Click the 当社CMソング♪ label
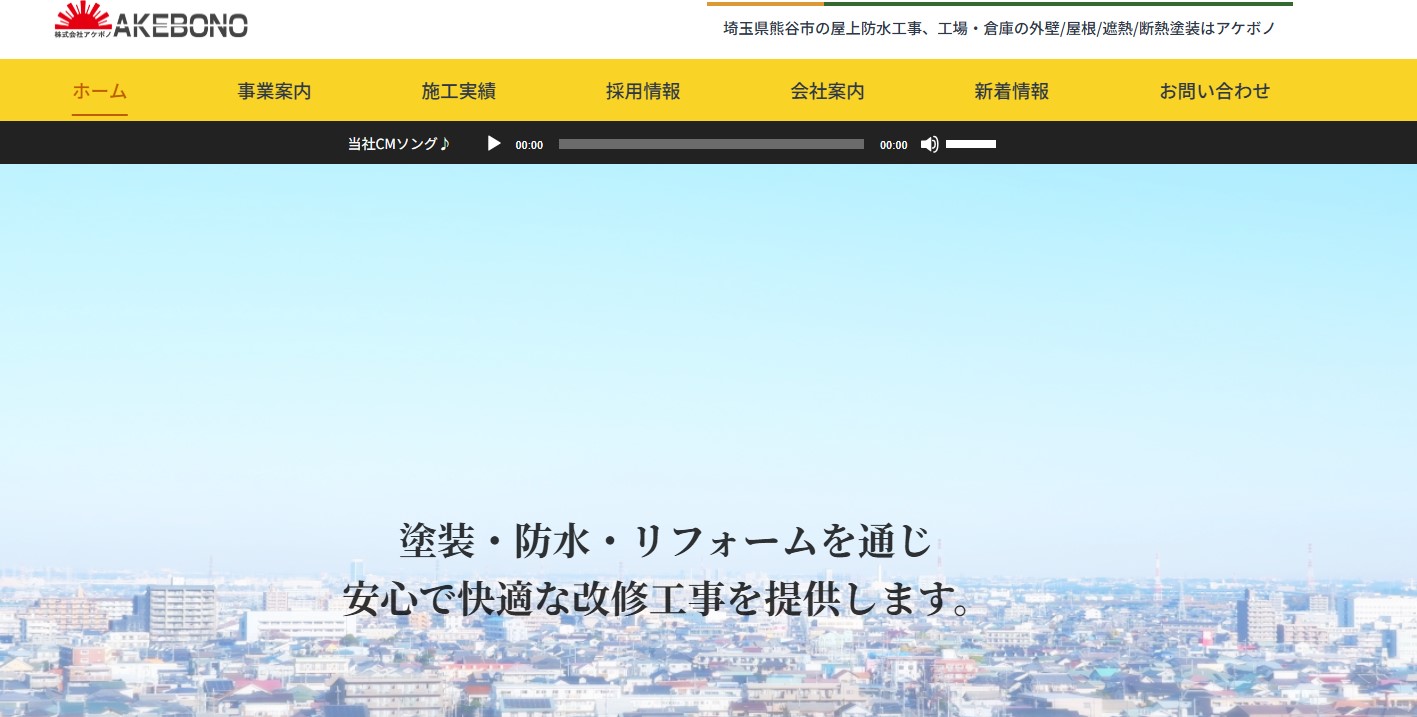This screenshot has height=717, width=1417. point(397,143)
